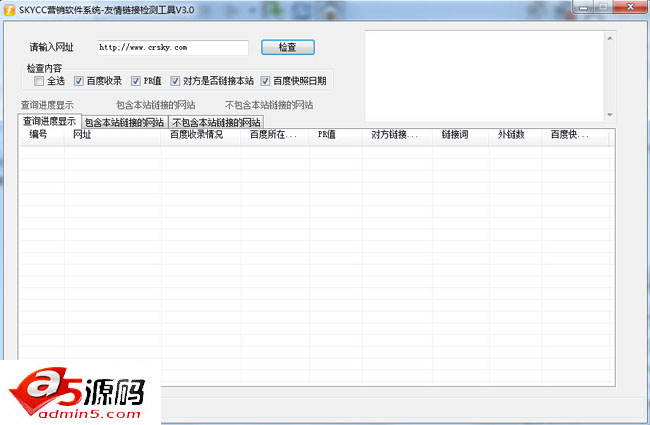Sort by the 编号 column header

pos(42,135)
